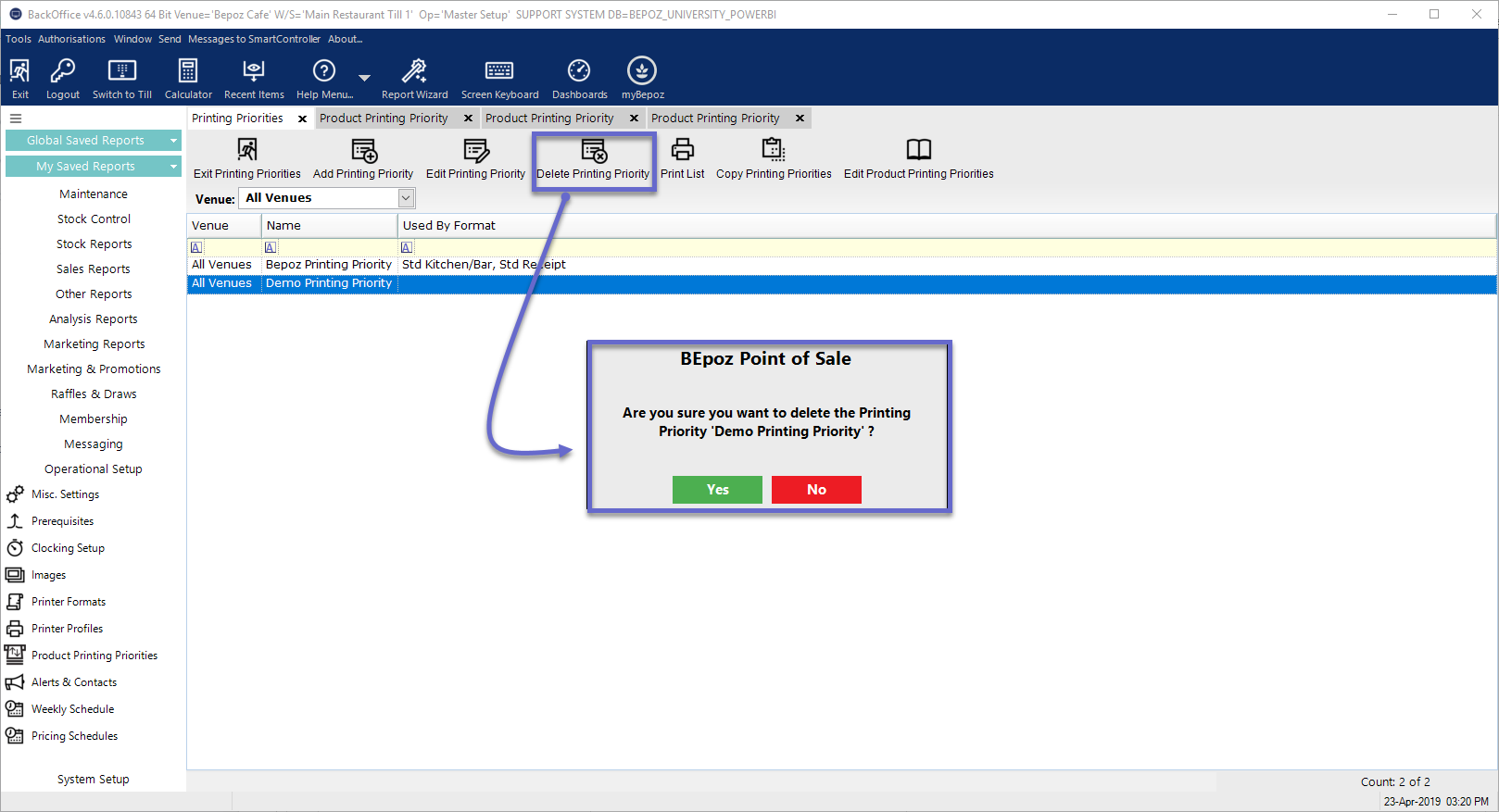Expand System Setup section

tap(94, 780)
